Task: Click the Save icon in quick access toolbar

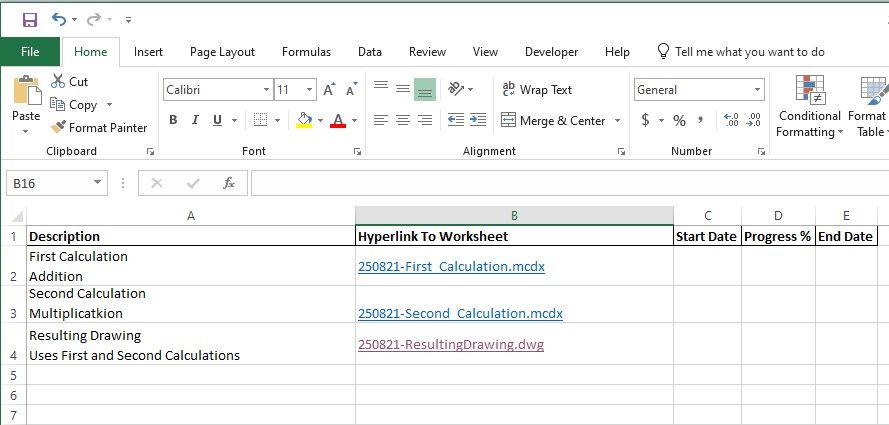Action: 29,19
